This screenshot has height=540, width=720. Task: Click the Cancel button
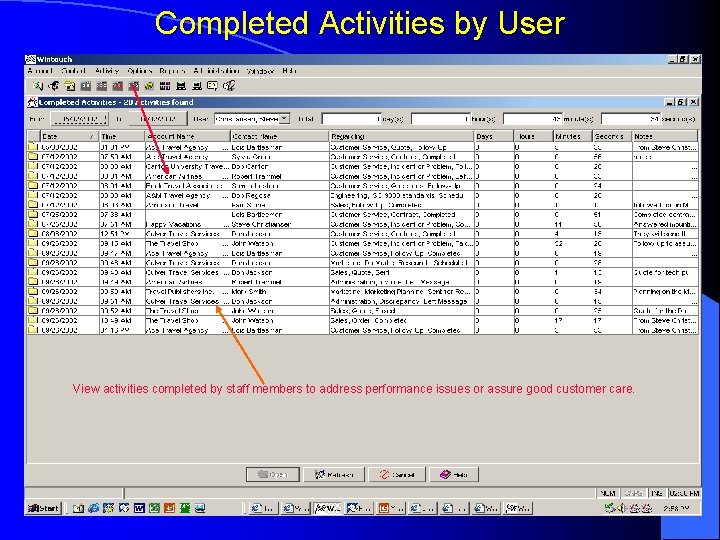(x=397, y=474)
